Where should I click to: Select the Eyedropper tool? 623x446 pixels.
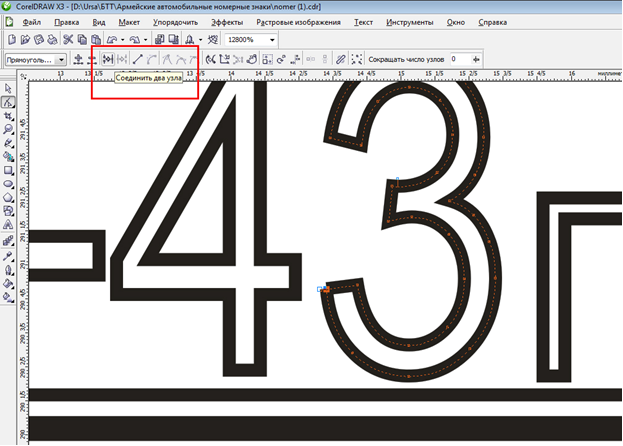click(x=8, y=256)
